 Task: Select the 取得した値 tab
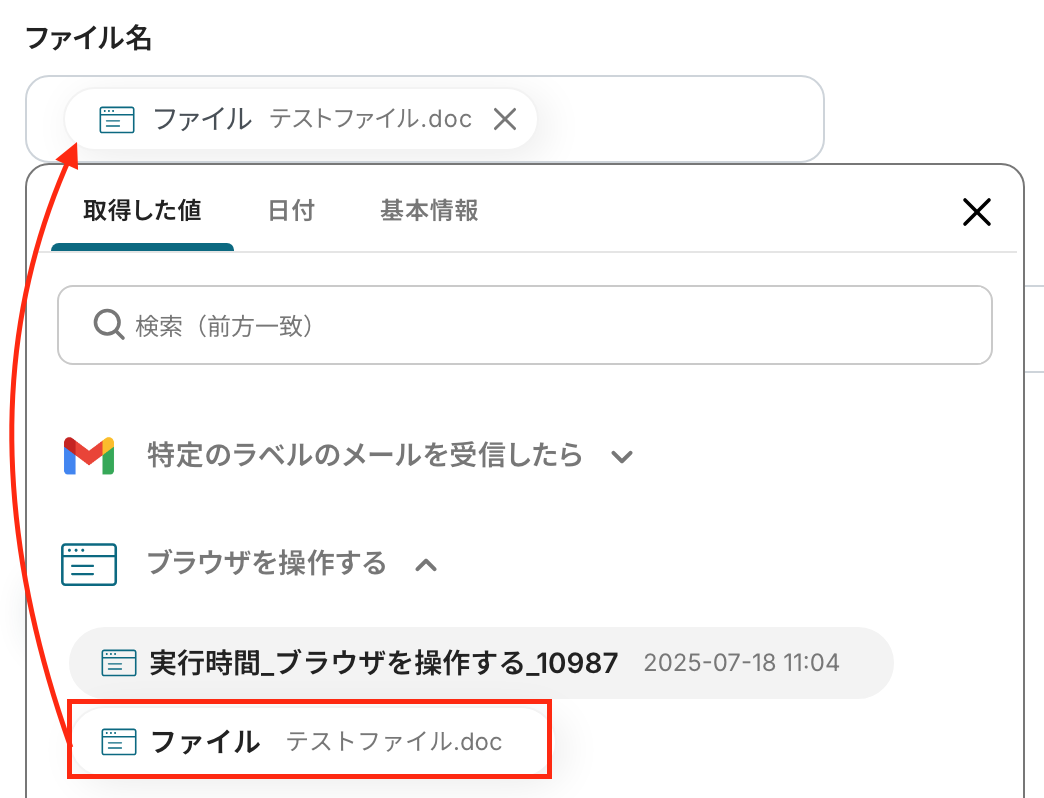click(142, 210)
